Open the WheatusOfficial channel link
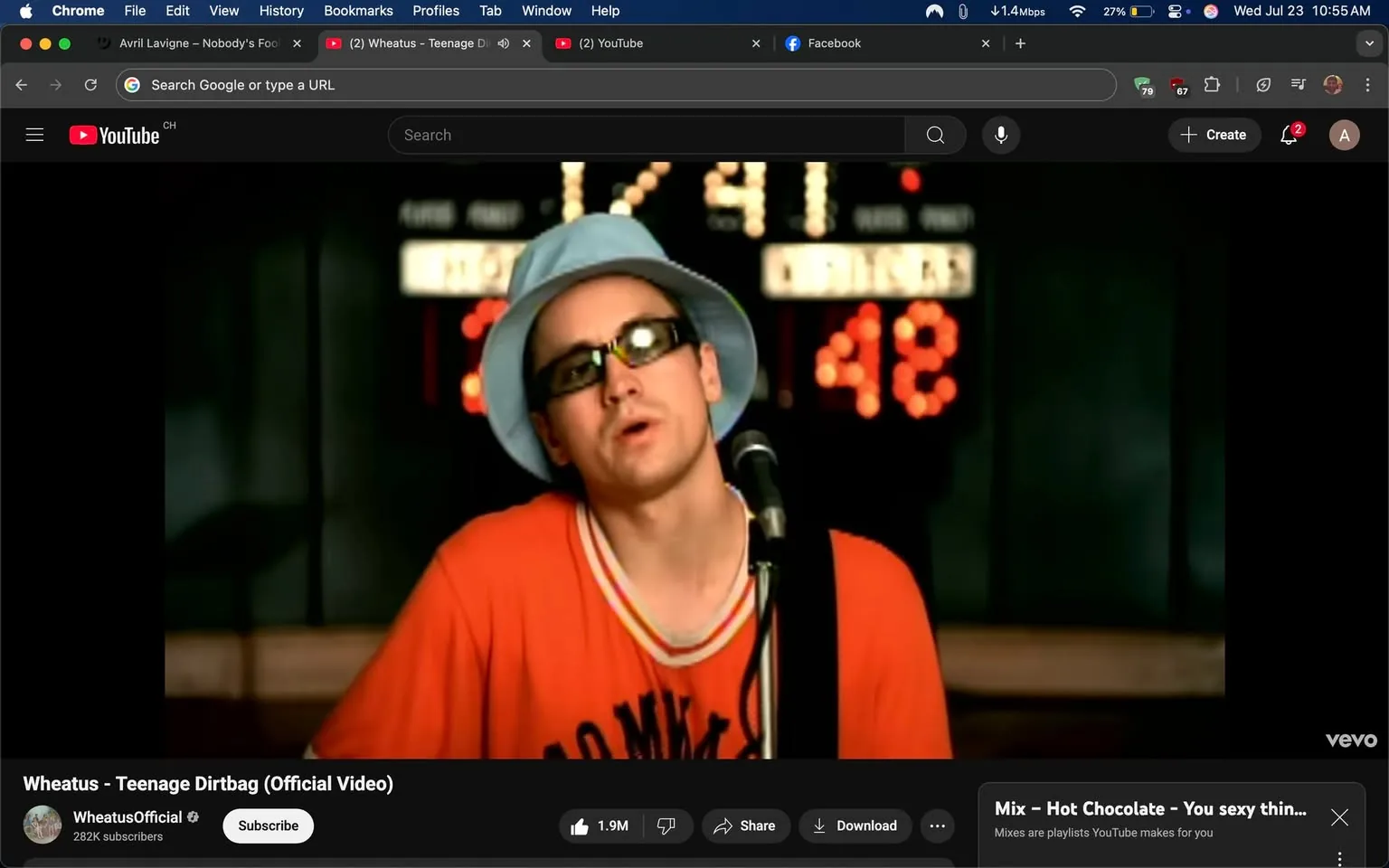 (128, 816)
